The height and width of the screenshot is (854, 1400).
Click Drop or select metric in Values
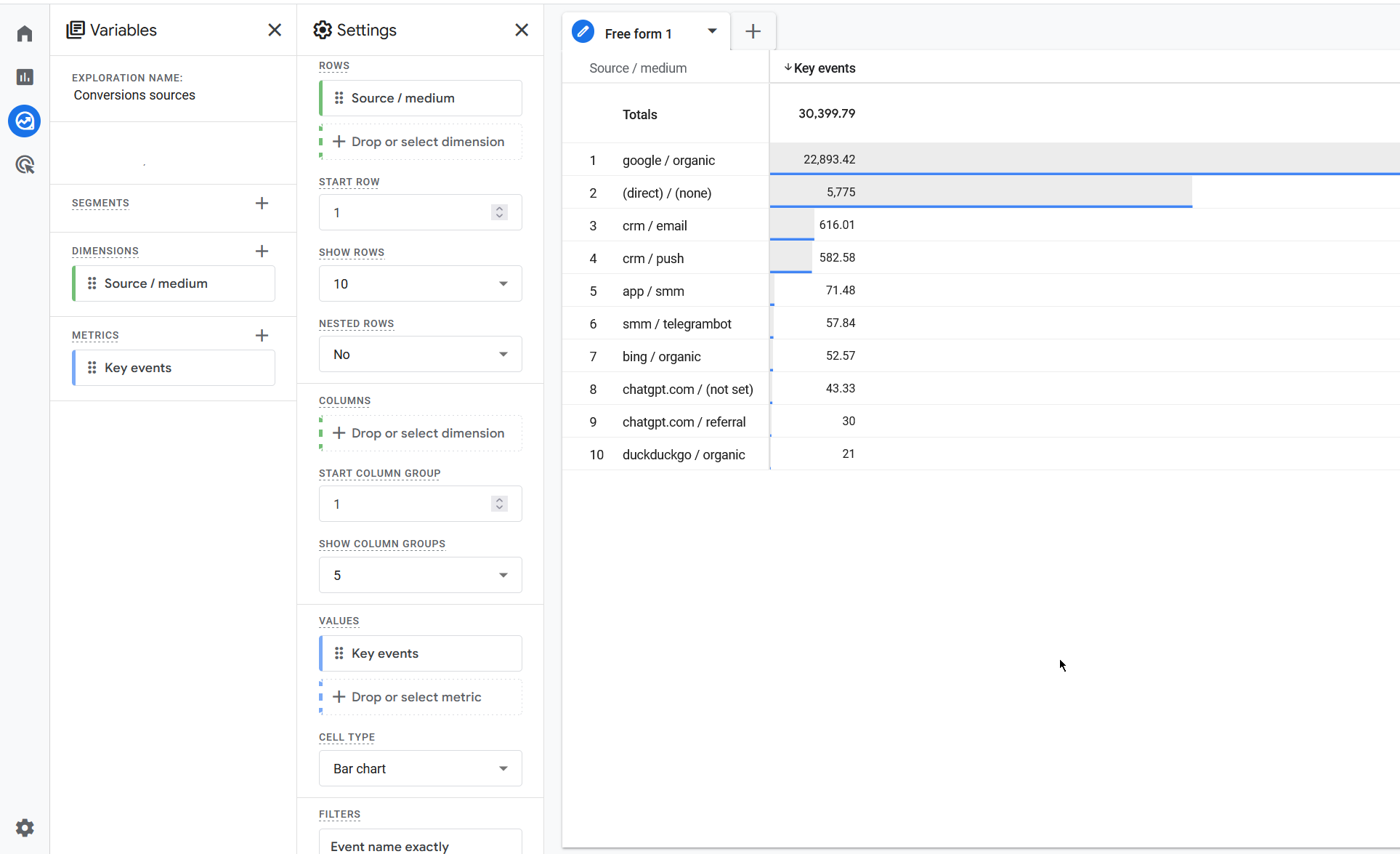[416, 697]
